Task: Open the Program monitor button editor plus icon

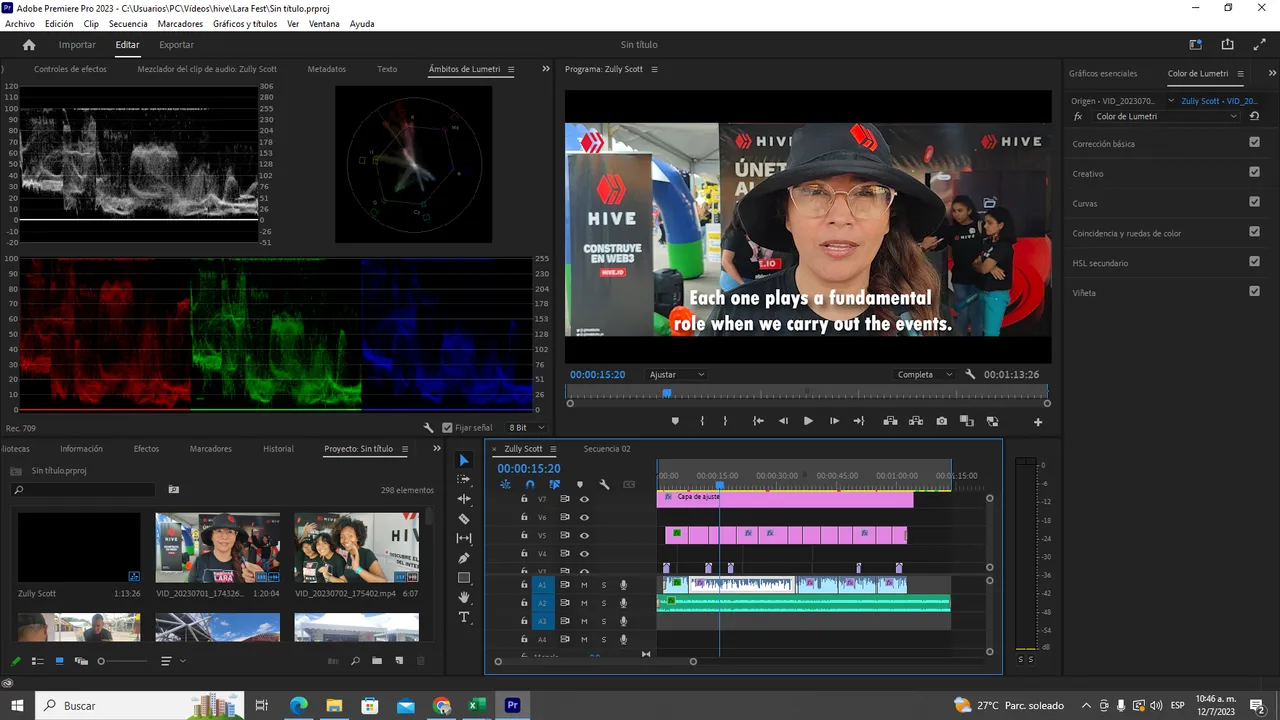Action: click(1038, 422)
